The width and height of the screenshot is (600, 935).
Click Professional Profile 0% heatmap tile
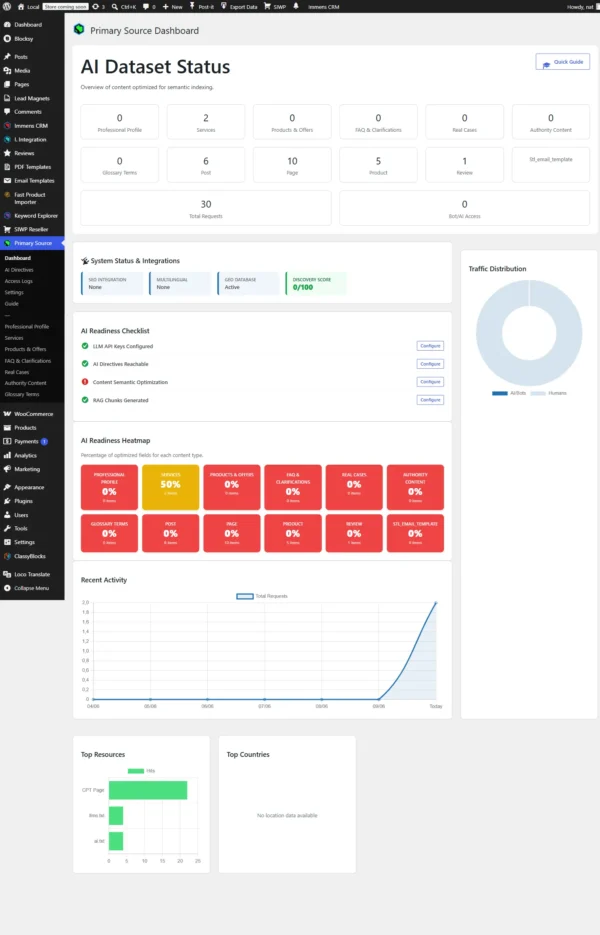click(x=109, y=487)
